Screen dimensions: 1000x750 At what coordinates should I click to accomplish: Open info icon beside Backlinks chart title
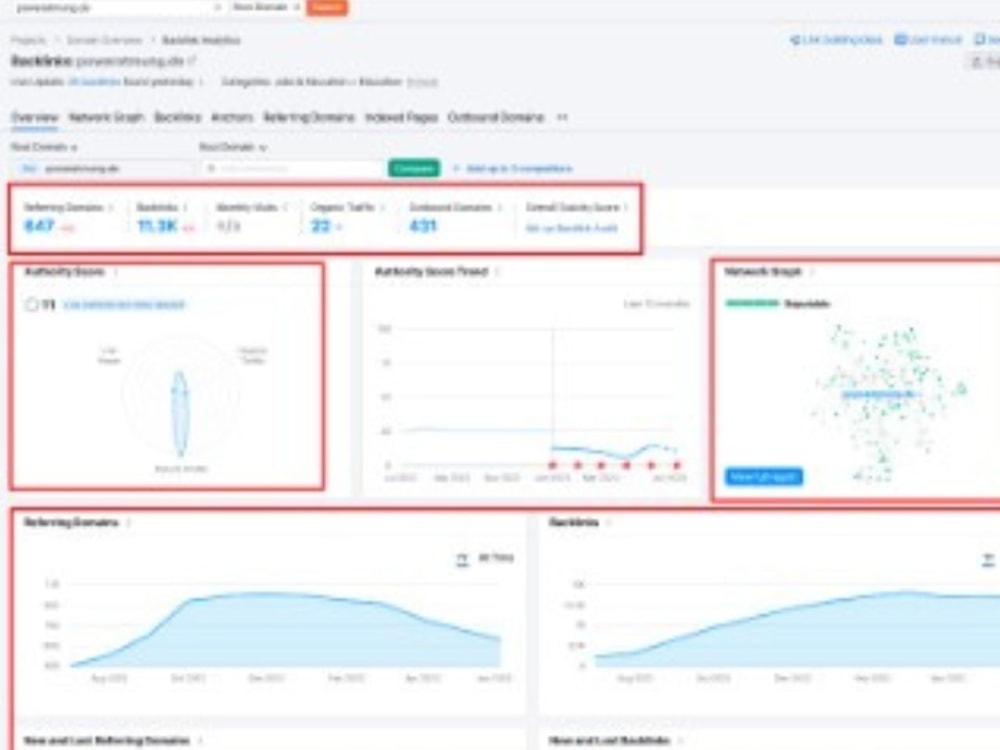(609, 523)
